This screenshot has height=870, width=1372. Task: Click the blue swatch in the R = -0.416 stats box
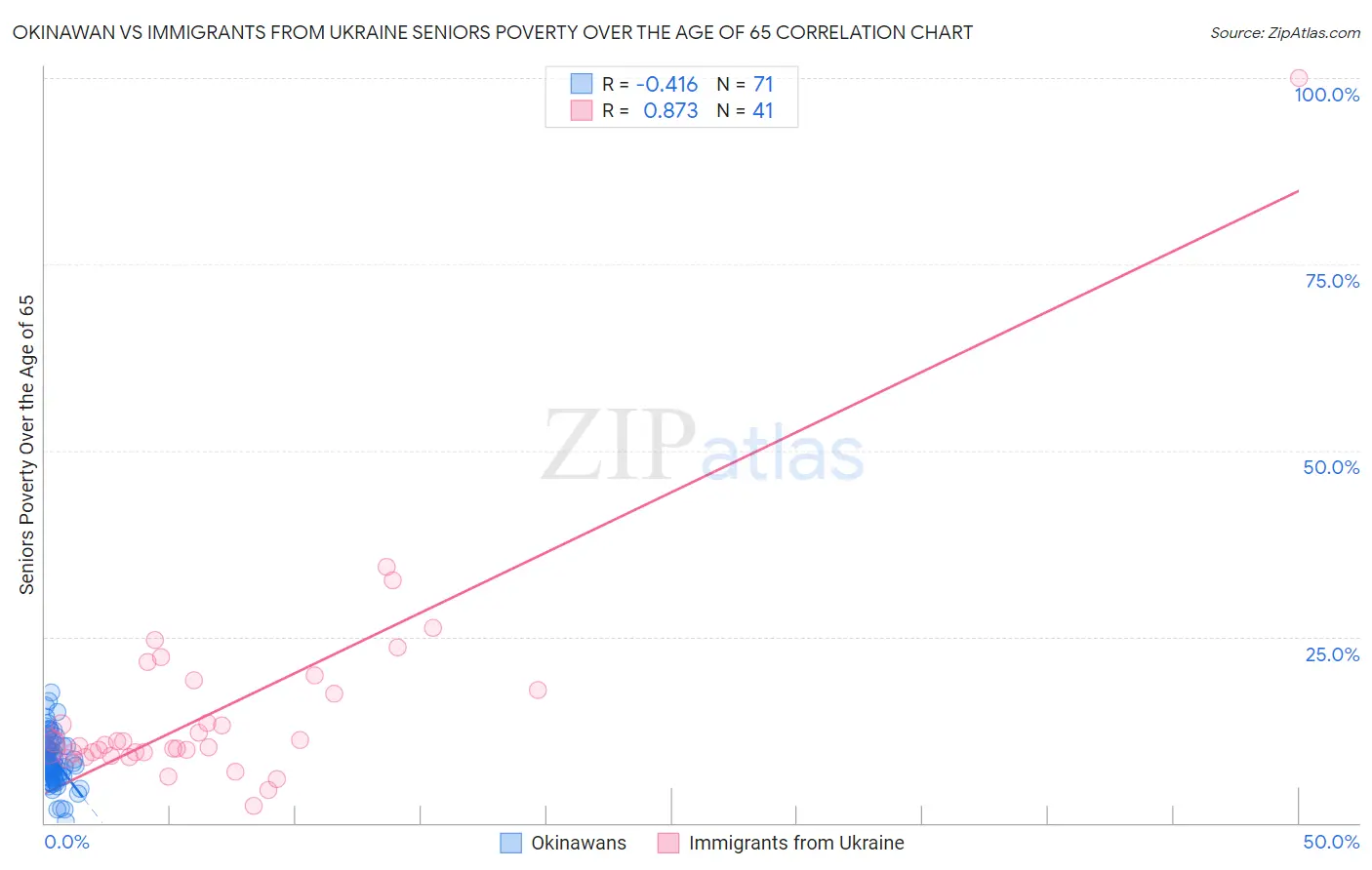point(582,84)
